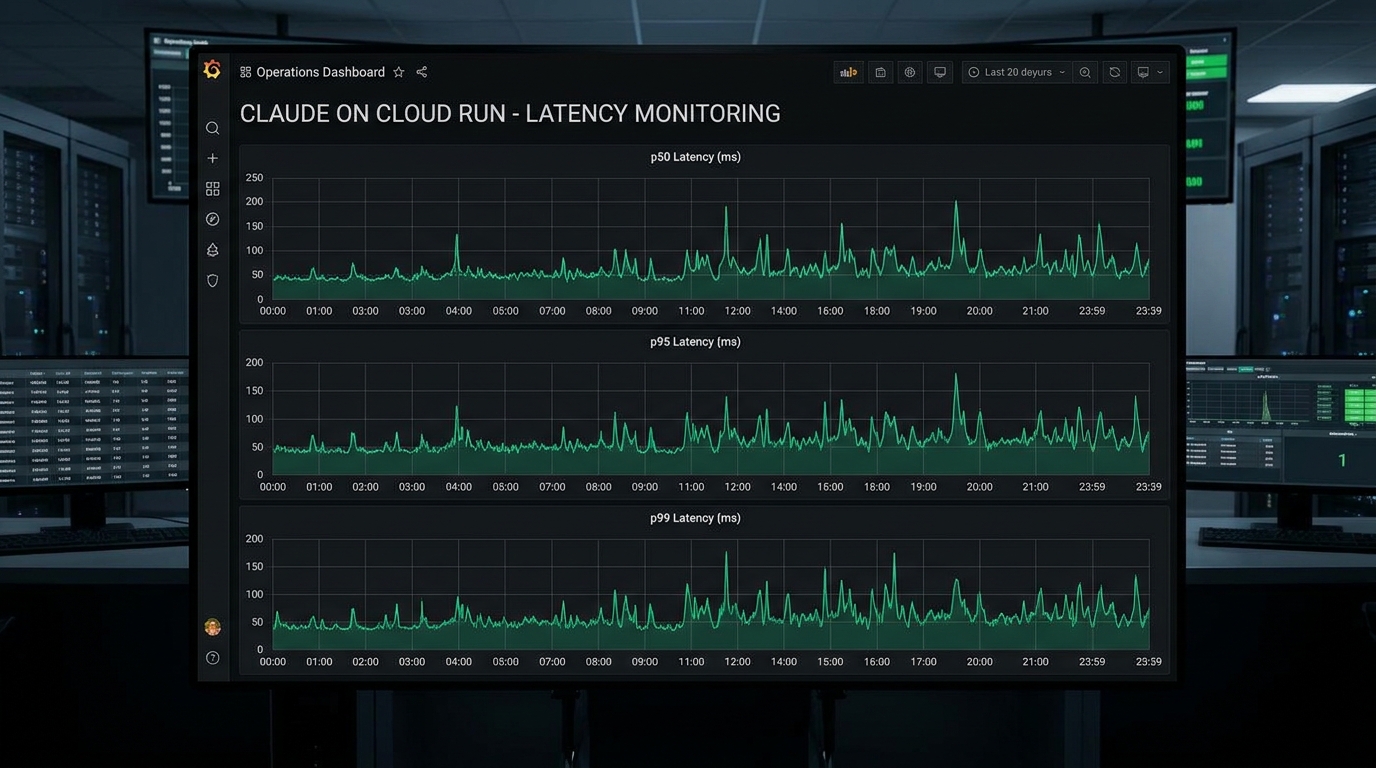1376x768 pixels.
Task: Open the Last 20 time range picker
Action: pyautogui.click(x=1017, y=72)
